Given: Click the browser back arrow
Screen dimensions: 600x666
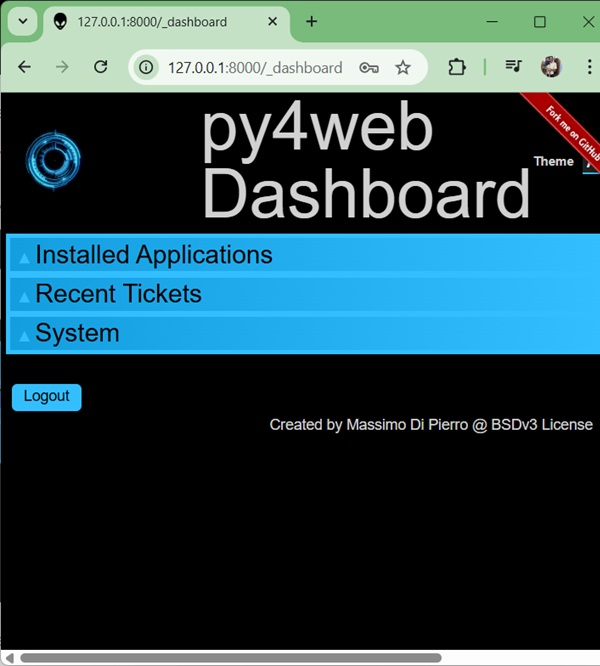Looking at the screenshot, I should (x=25, y=67).
